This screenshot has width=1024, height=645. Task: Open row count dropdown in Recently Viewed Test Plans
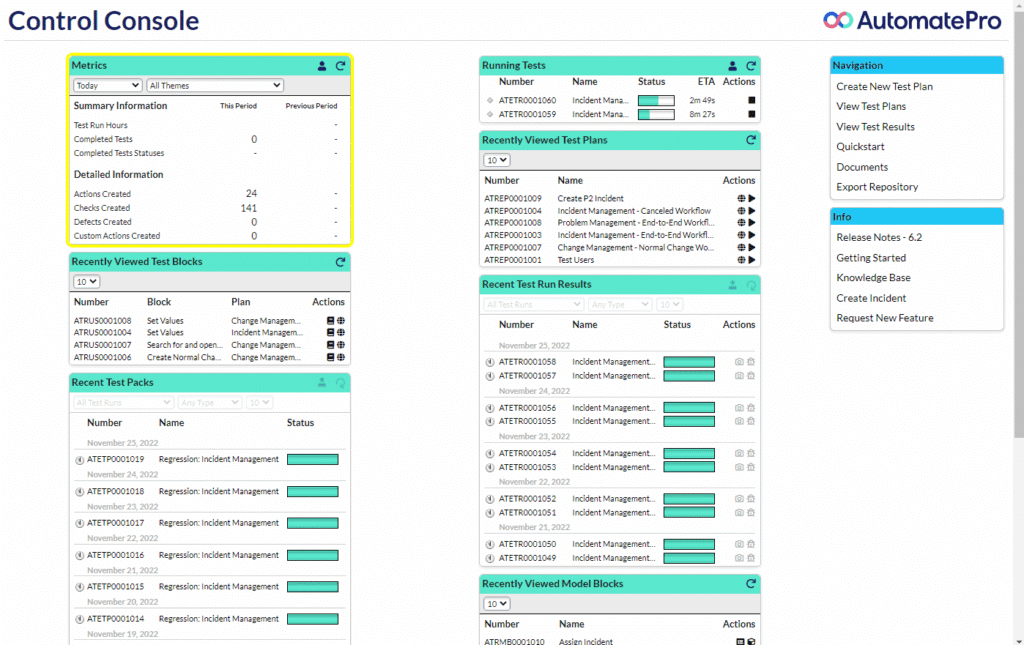pyautogui.click(x=497, y=160)
